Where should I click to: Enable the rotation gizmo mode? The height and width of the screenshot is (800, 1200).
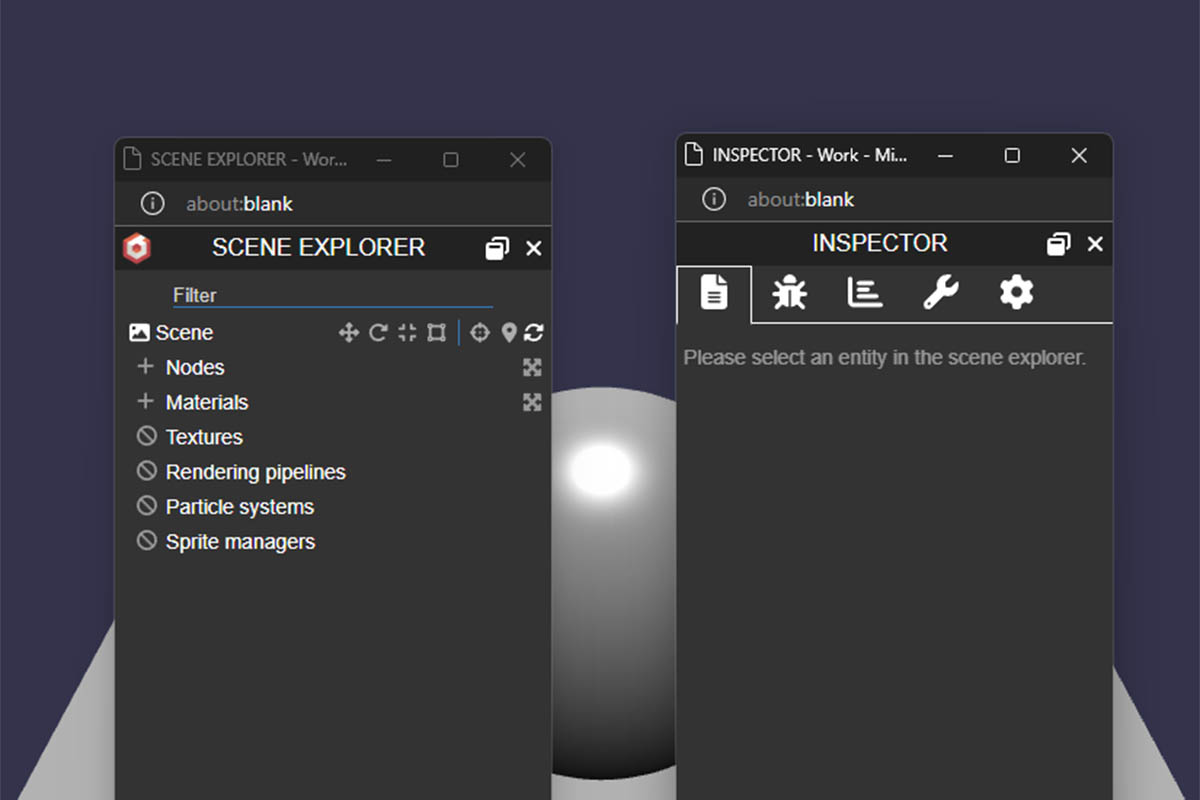[x=378, y=333]
